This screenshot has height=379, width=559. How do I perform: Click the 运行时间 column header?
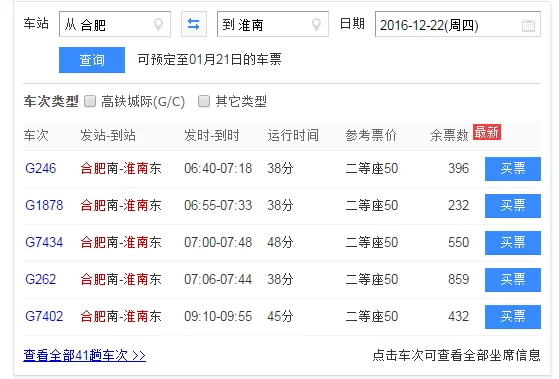(x=293, y=135)
